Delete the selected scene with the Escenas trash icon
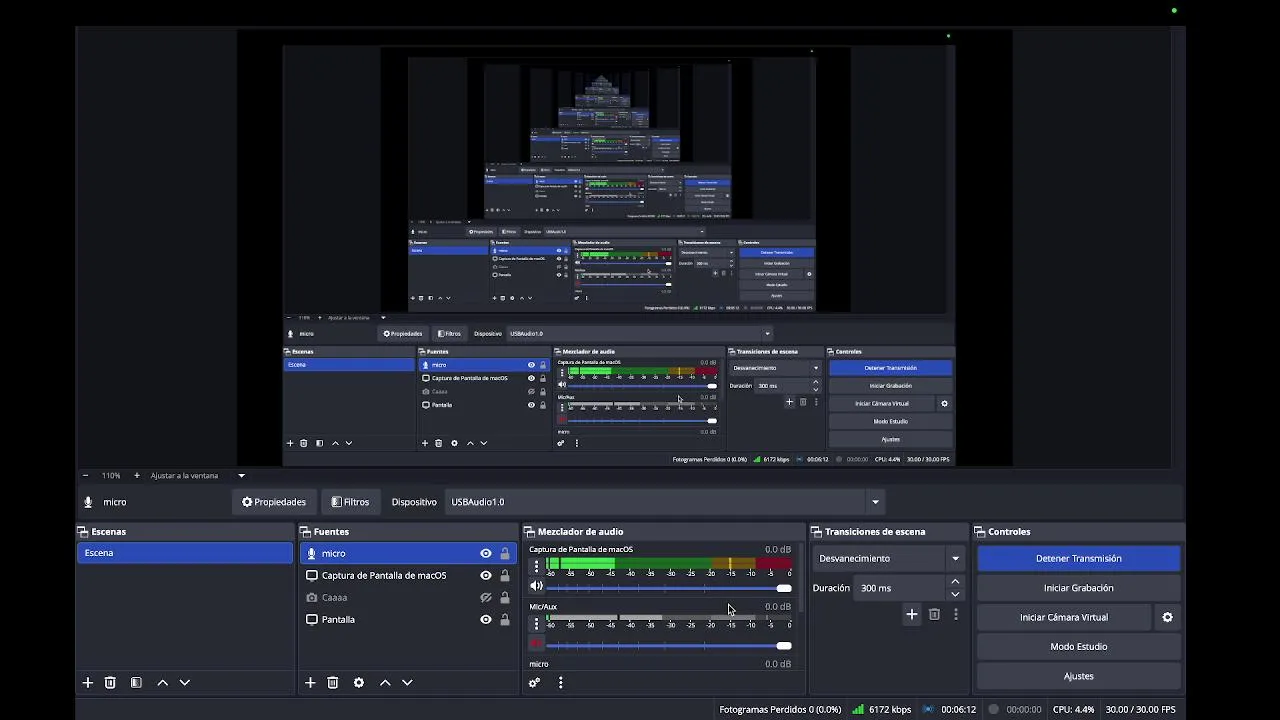Screen dimensions: 1280x720 (110, 683)
